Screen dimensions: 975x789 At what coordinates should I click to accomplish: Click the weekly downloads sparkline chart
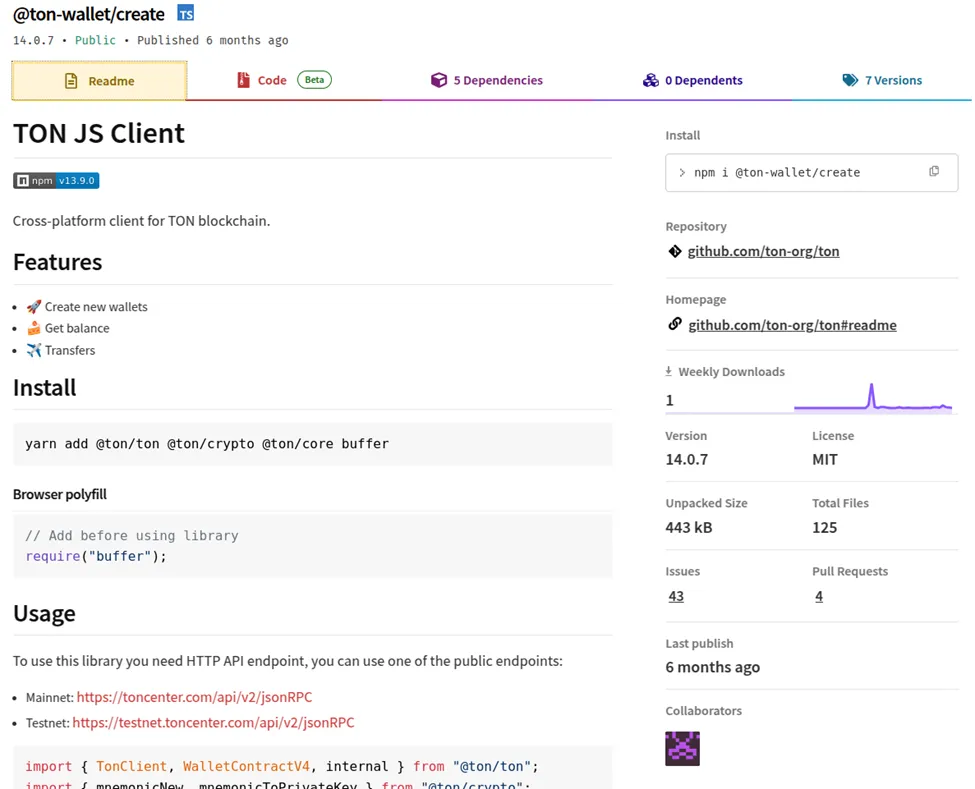point(872,398)
